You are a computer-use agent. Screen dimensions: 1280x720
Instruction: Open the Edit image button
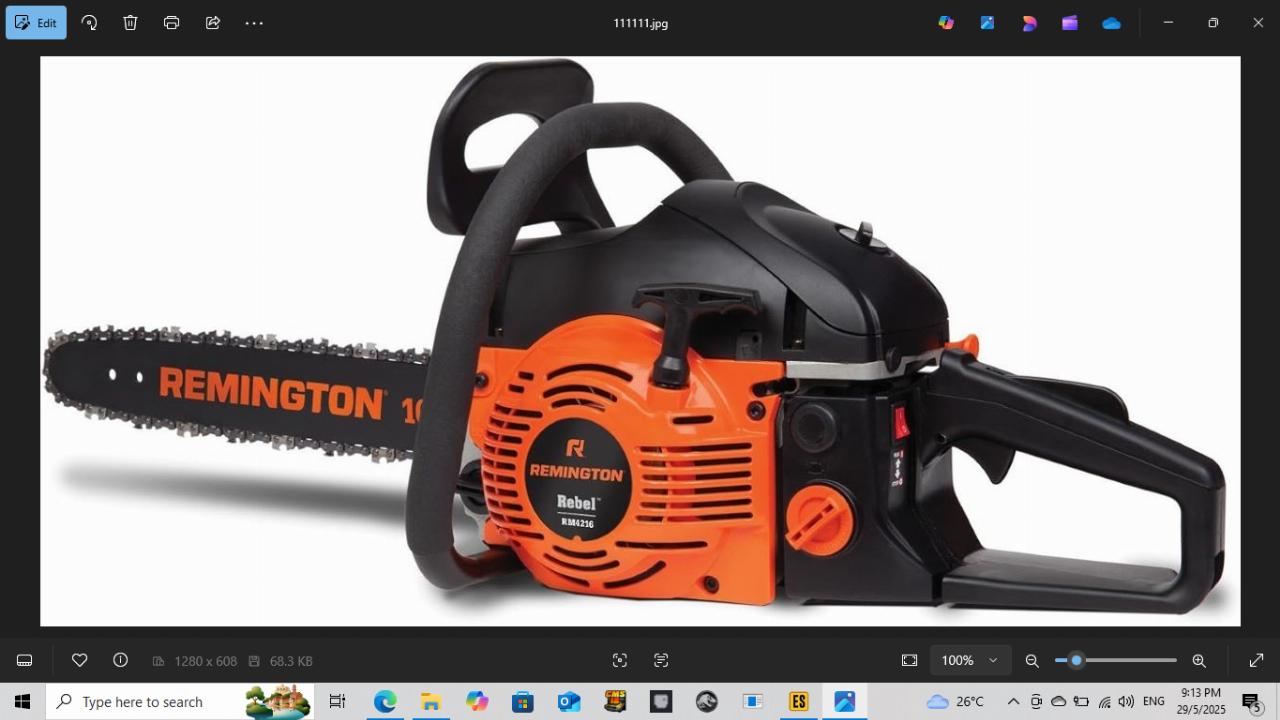(36, 22)
